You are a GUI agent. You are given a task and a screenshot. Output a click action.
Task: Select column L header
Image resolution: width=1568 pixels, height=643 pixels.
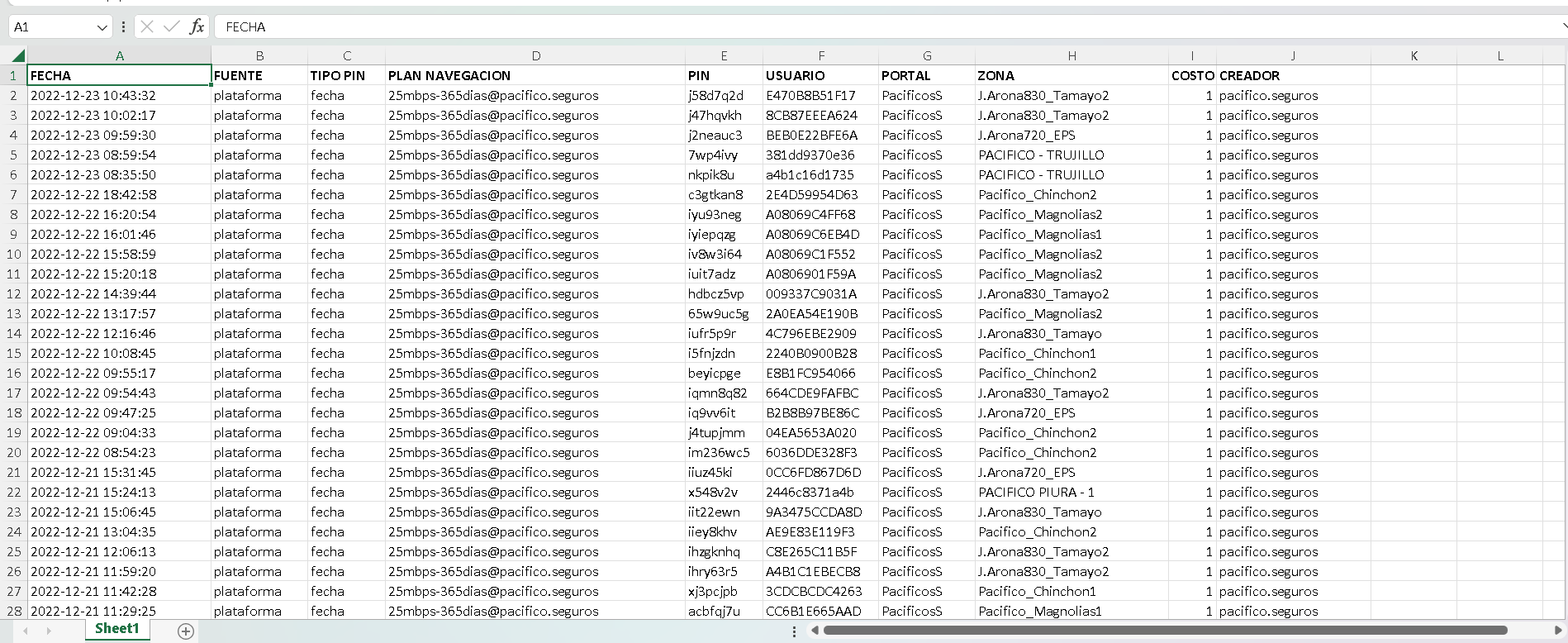coord(1499,55)
